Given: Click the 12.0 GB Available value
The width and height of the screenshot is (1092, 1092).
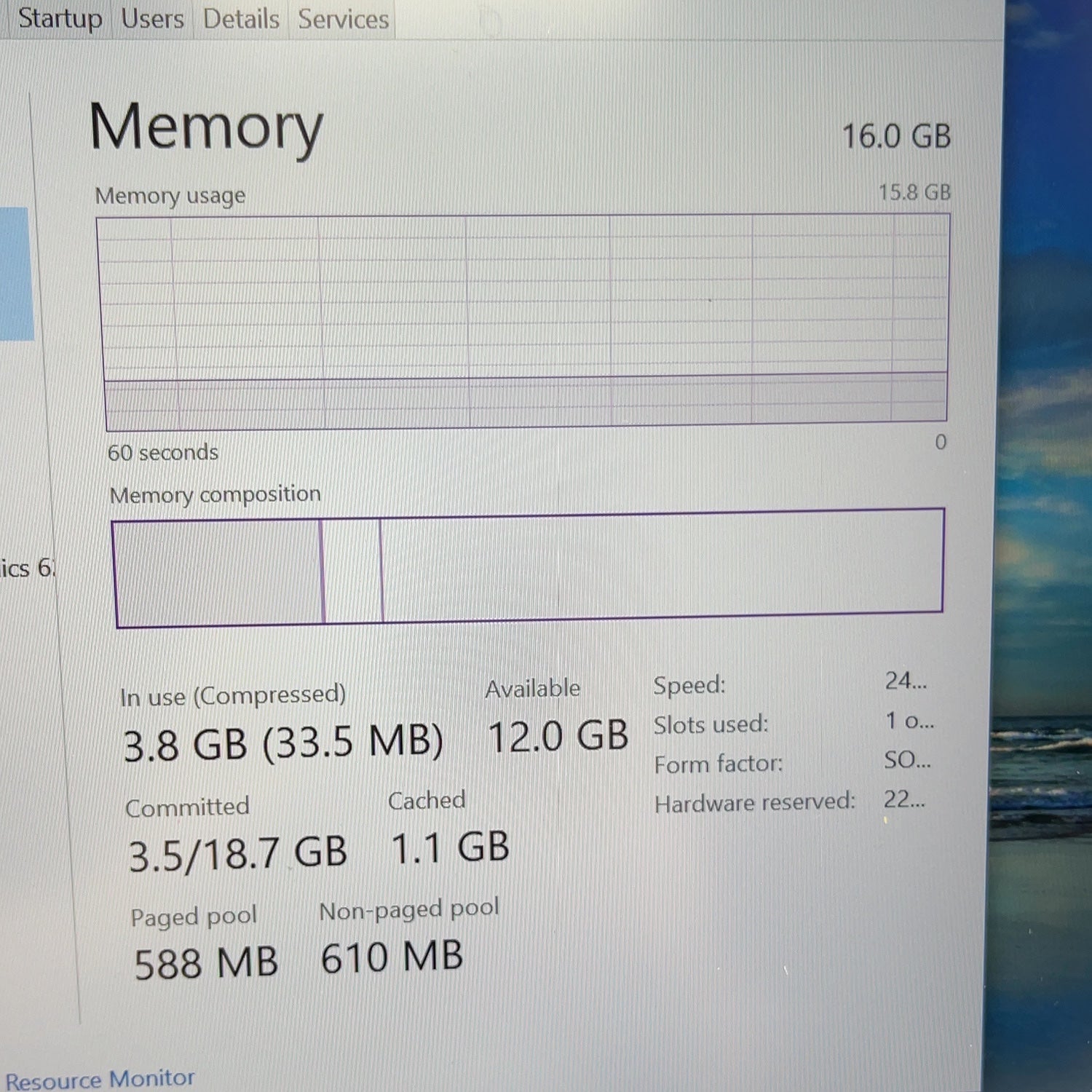Looking at the screenshot, I should click(558, 735).
